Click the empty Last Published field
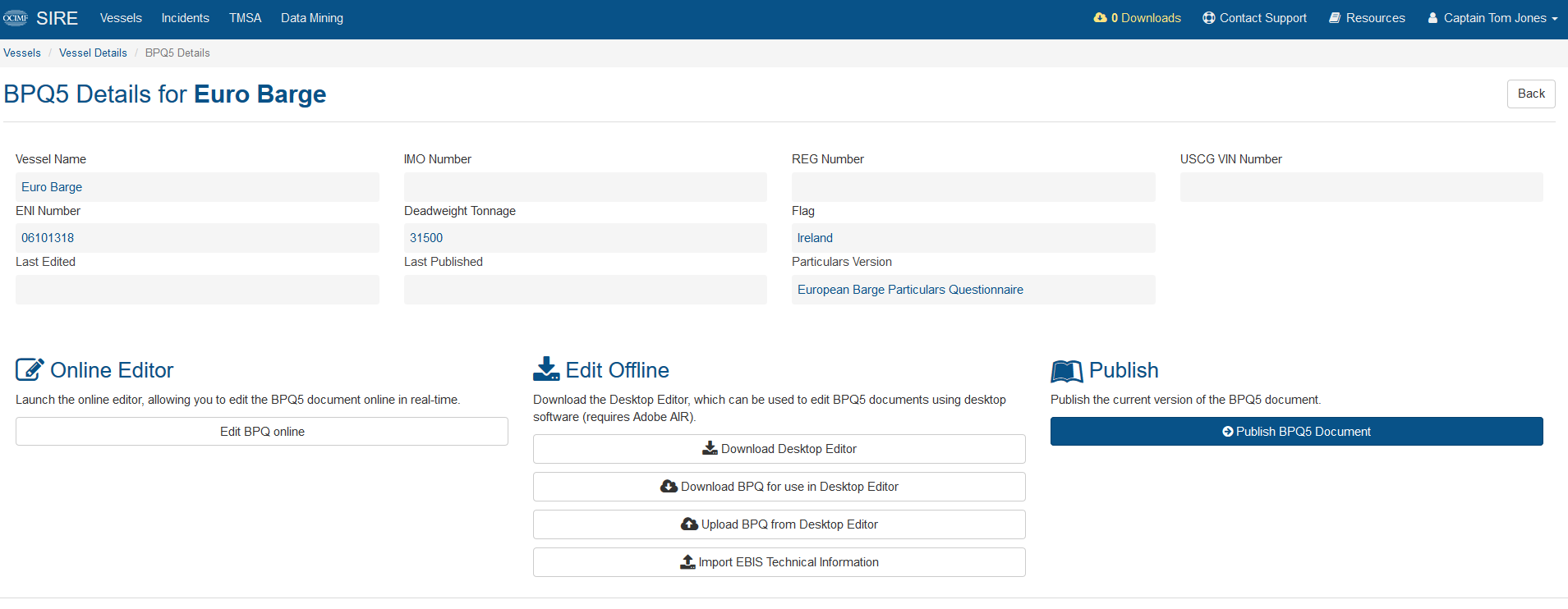 pos(586,290)
